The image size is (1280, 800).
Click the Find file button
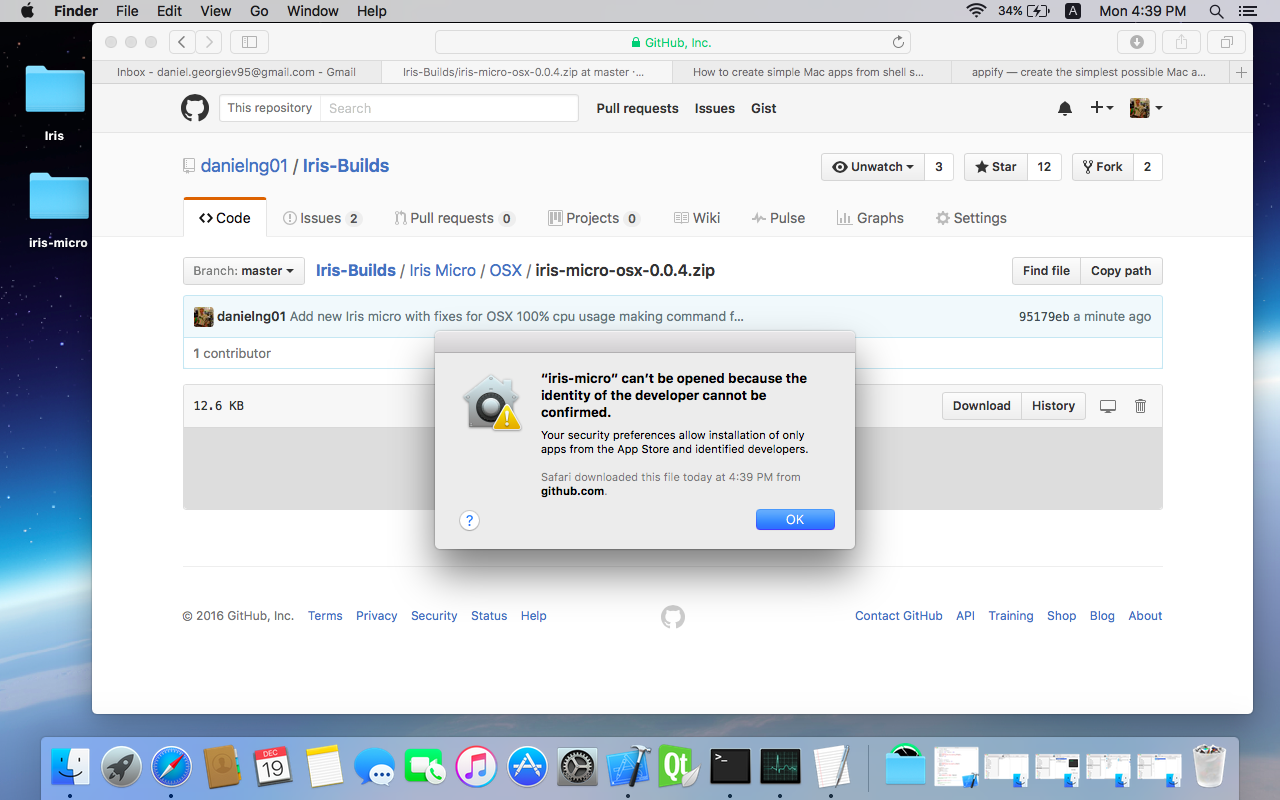(x=1046, y=271)
